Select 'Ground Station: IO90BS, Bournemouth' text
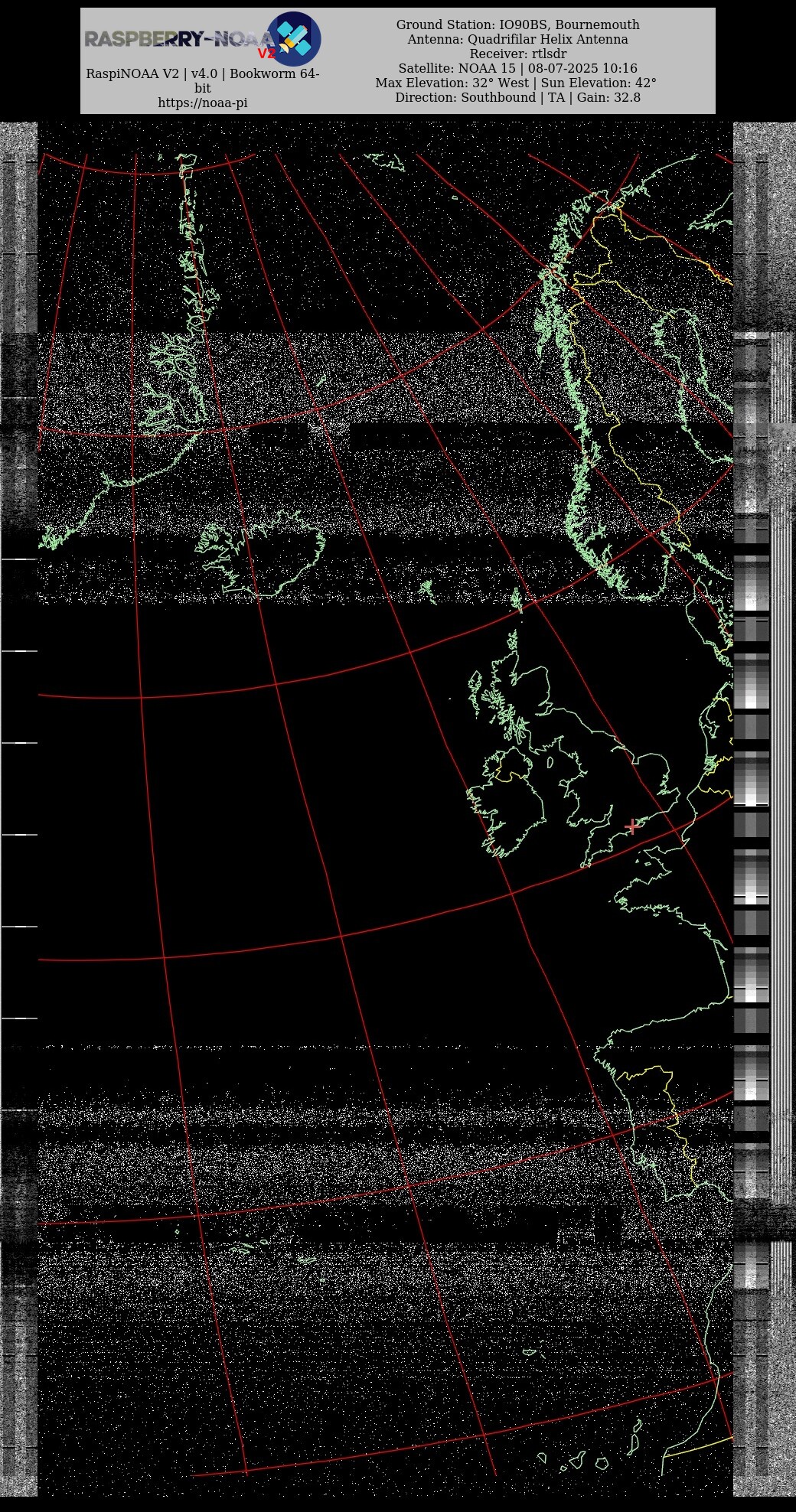The width and height of the screenshot is (796, 1512). (x=518, y=24)
